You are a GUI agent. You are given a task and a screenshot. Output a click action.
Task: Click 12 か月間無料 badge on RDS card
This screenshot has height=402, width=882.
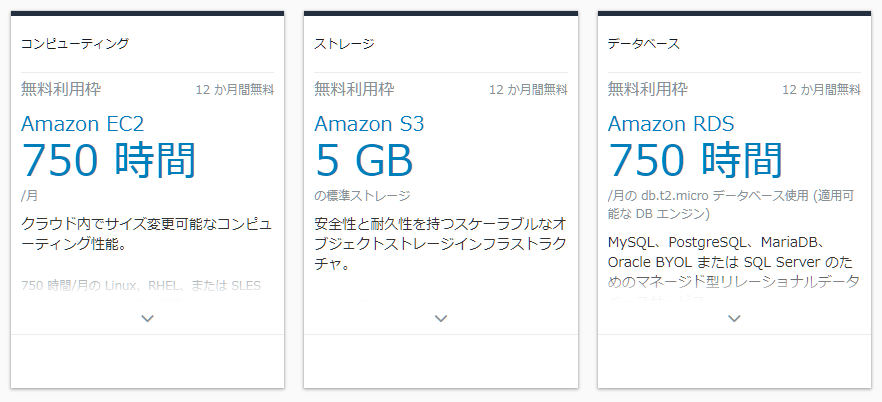tap(821, 89)
